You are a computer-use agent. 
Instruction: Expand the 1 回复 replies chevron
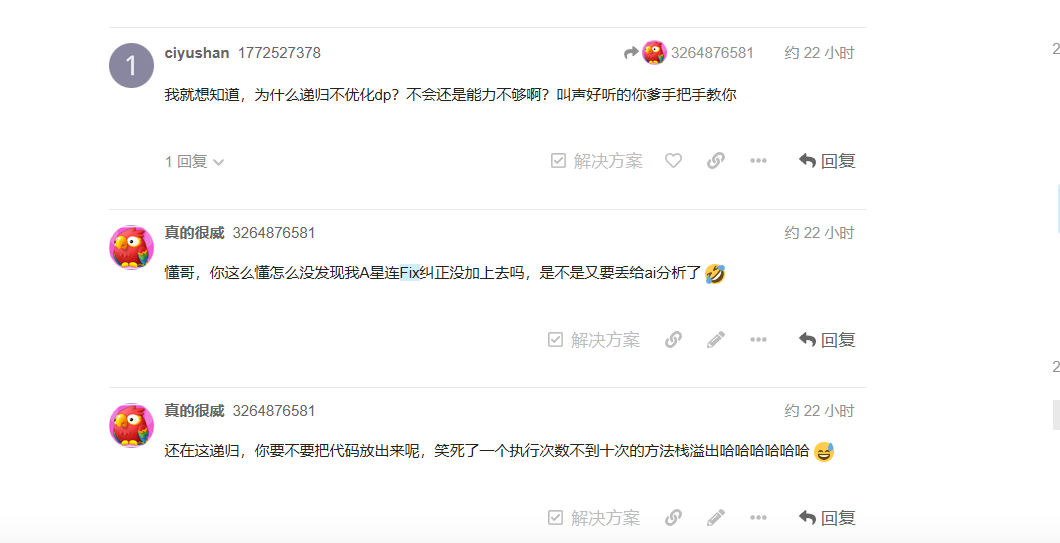[x=195, y=162]
